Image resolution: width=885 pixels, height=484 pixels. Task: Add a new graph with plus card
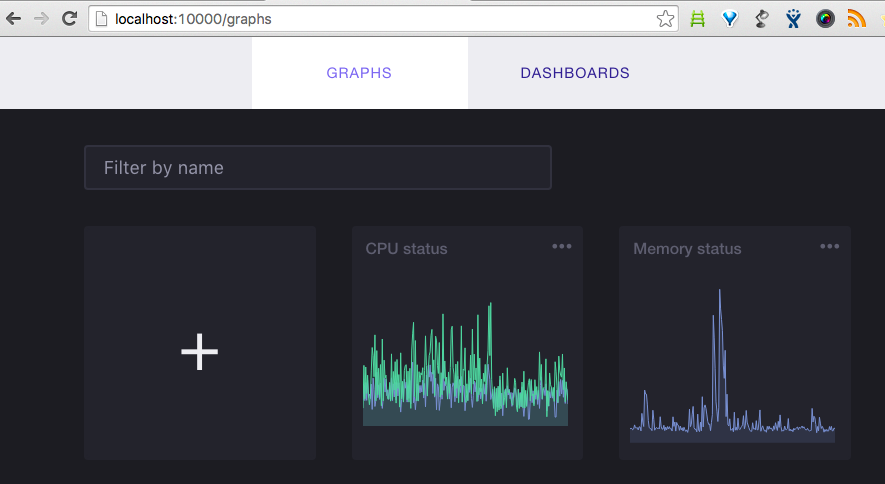pos(200,343)
